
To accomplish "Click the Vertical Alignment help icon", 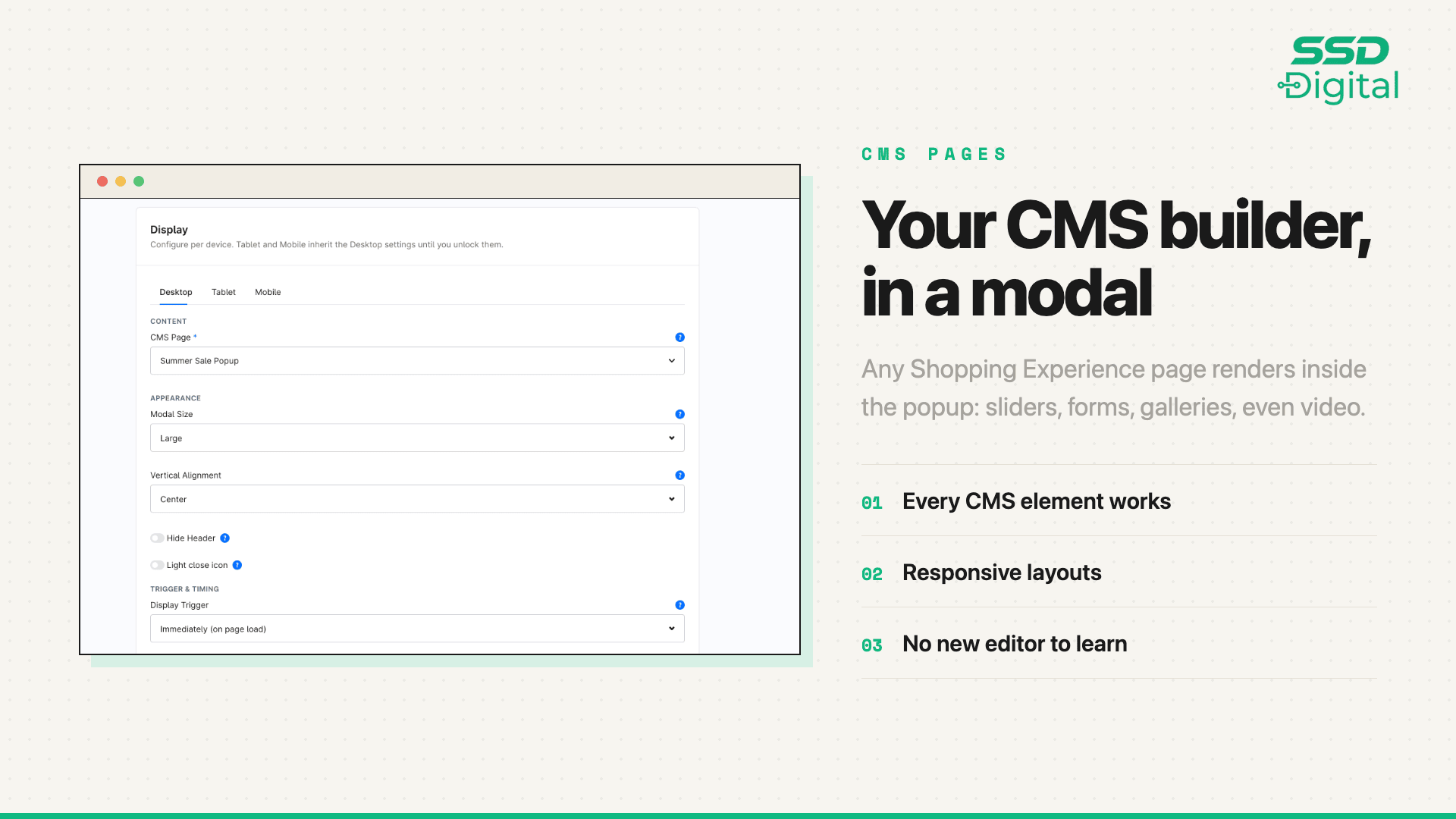I will (679, 475).
